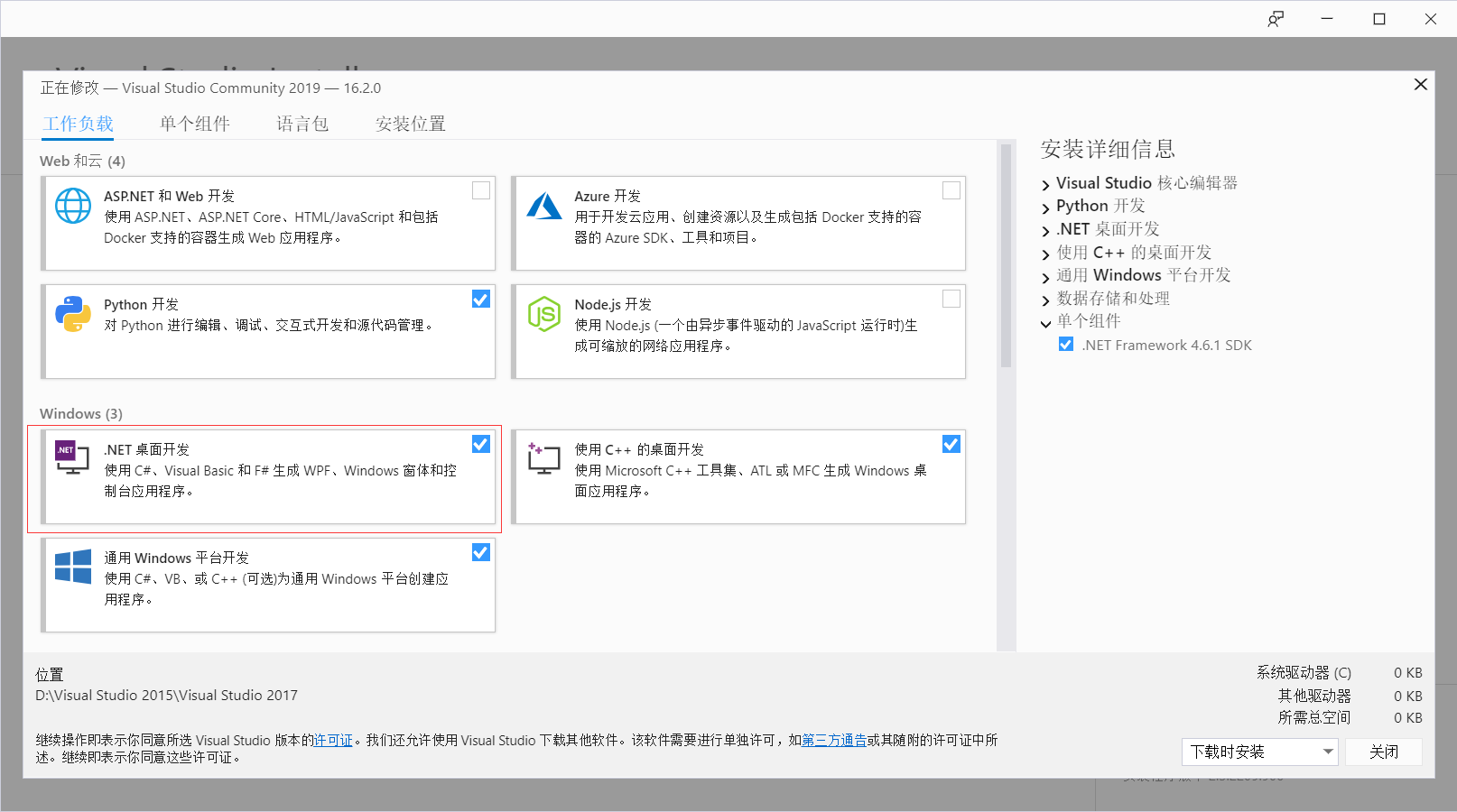Click the Windows logo UWP icon
The height and width of the screenshot is (812, 1457).
(73, 567)
